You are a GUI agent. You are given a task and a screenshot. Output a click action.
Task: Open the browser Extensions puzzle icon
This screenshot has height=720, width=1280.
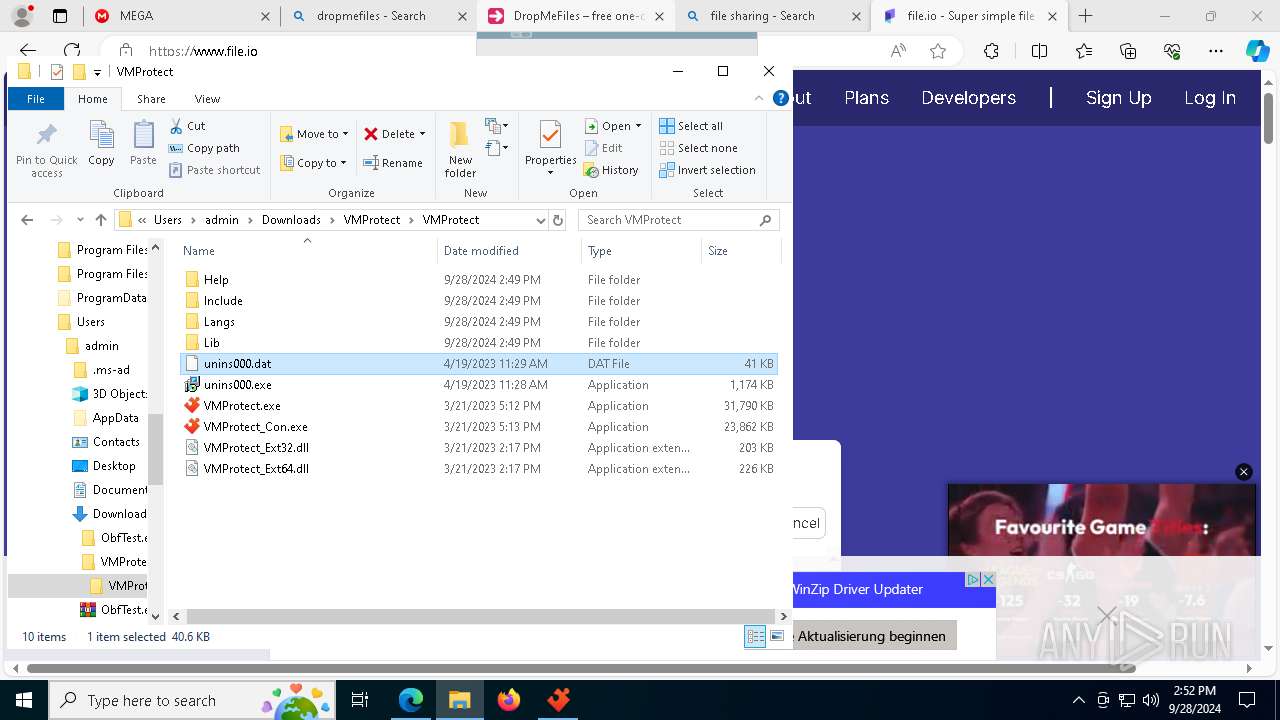991,51
